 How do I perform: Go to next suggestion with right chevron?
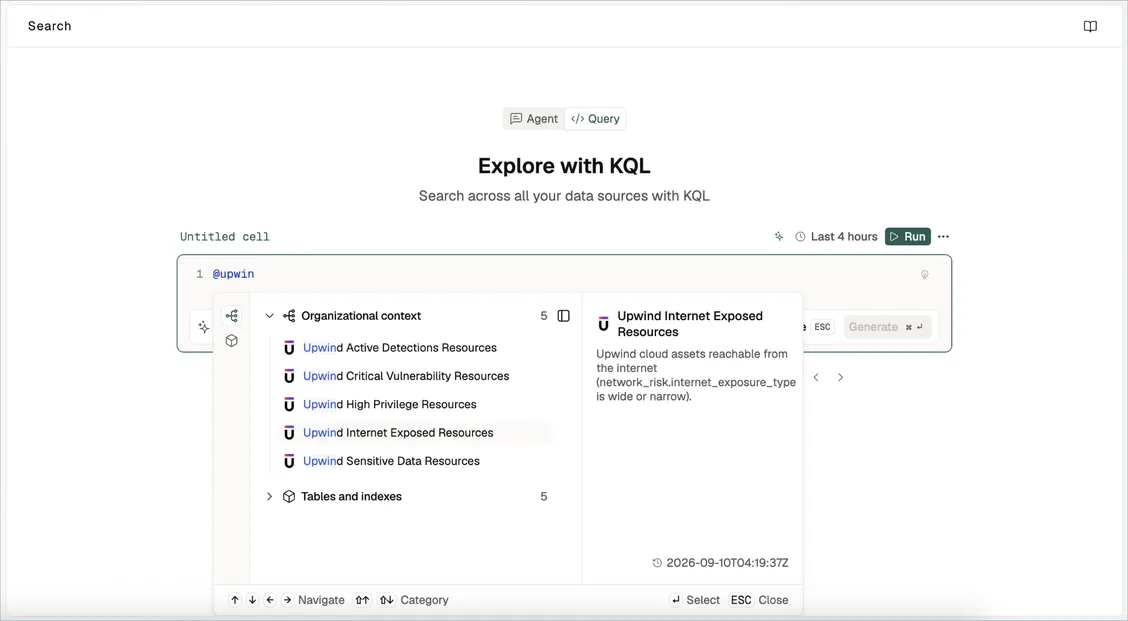pyautogui.click(x=840, y=378)
